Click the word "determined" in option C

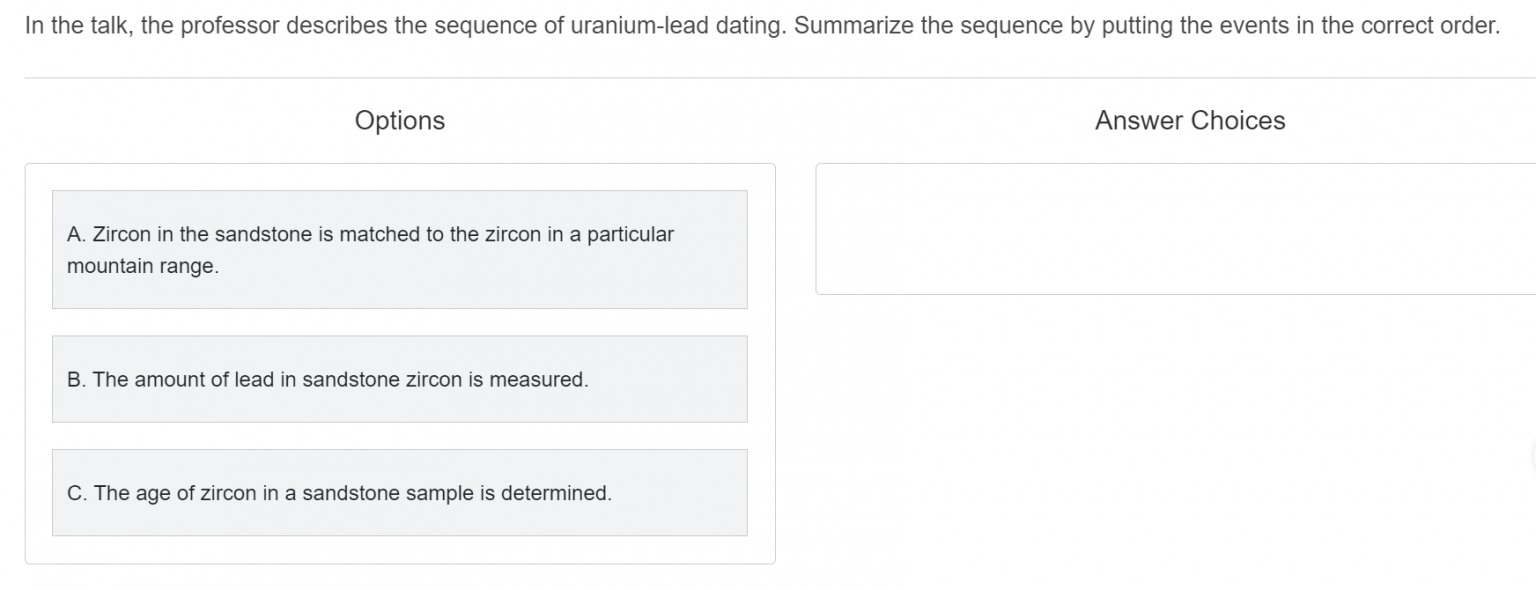pos(554,493)
